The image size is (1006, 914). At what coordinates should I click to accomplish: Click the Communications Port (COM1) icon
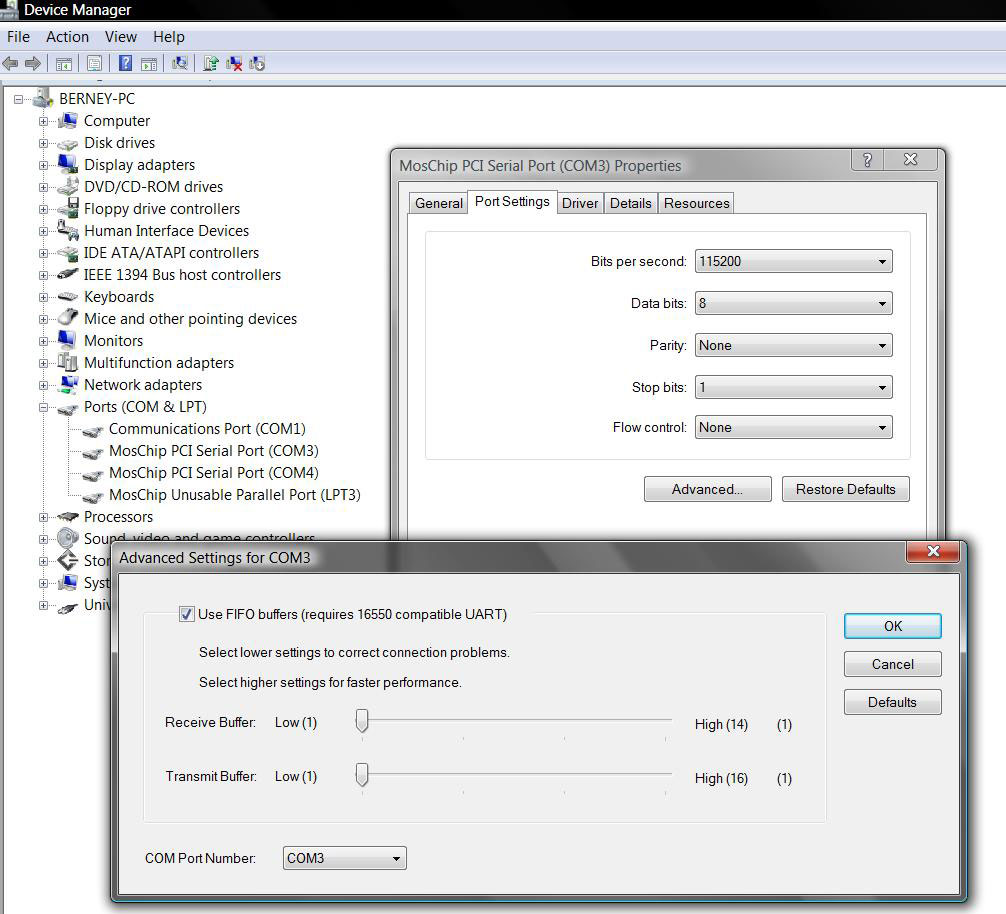[x=92, y=430]
